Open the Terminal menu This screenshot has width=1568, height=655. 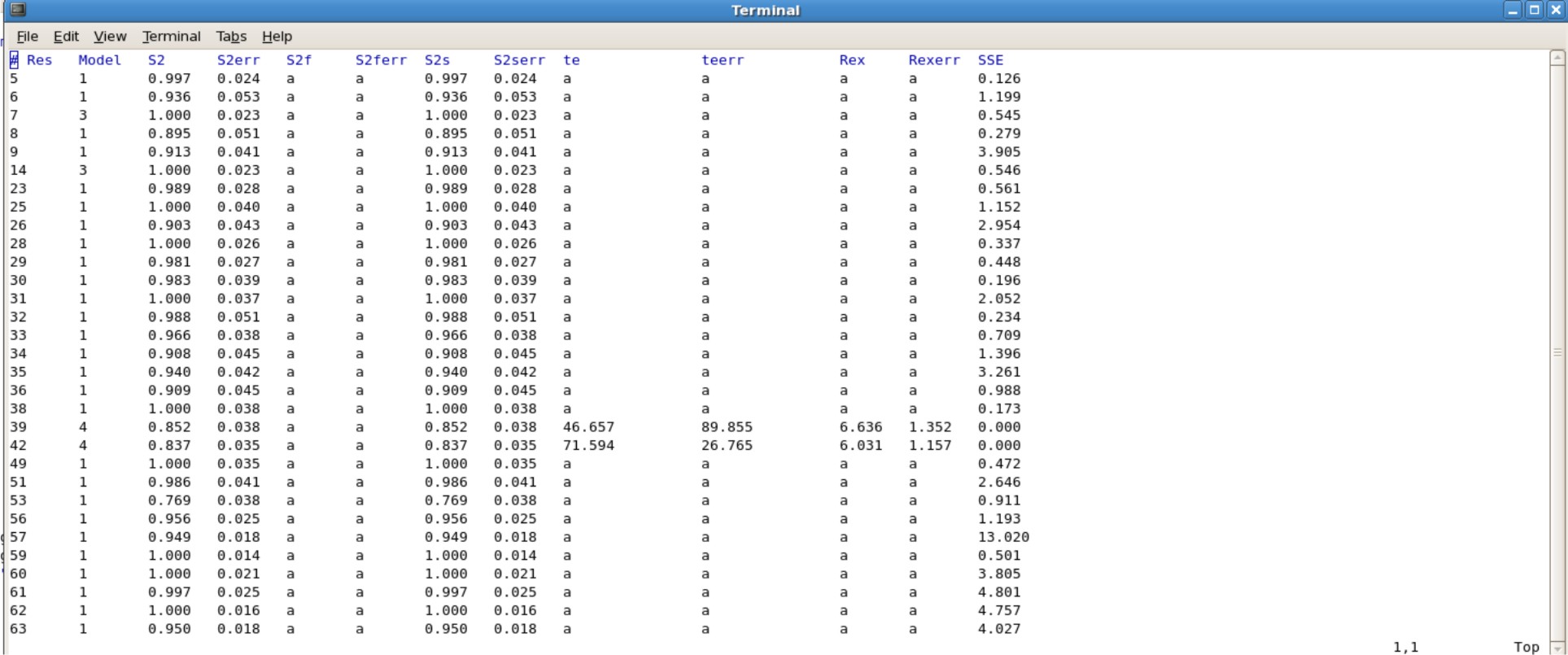click(x=171, y=37)
